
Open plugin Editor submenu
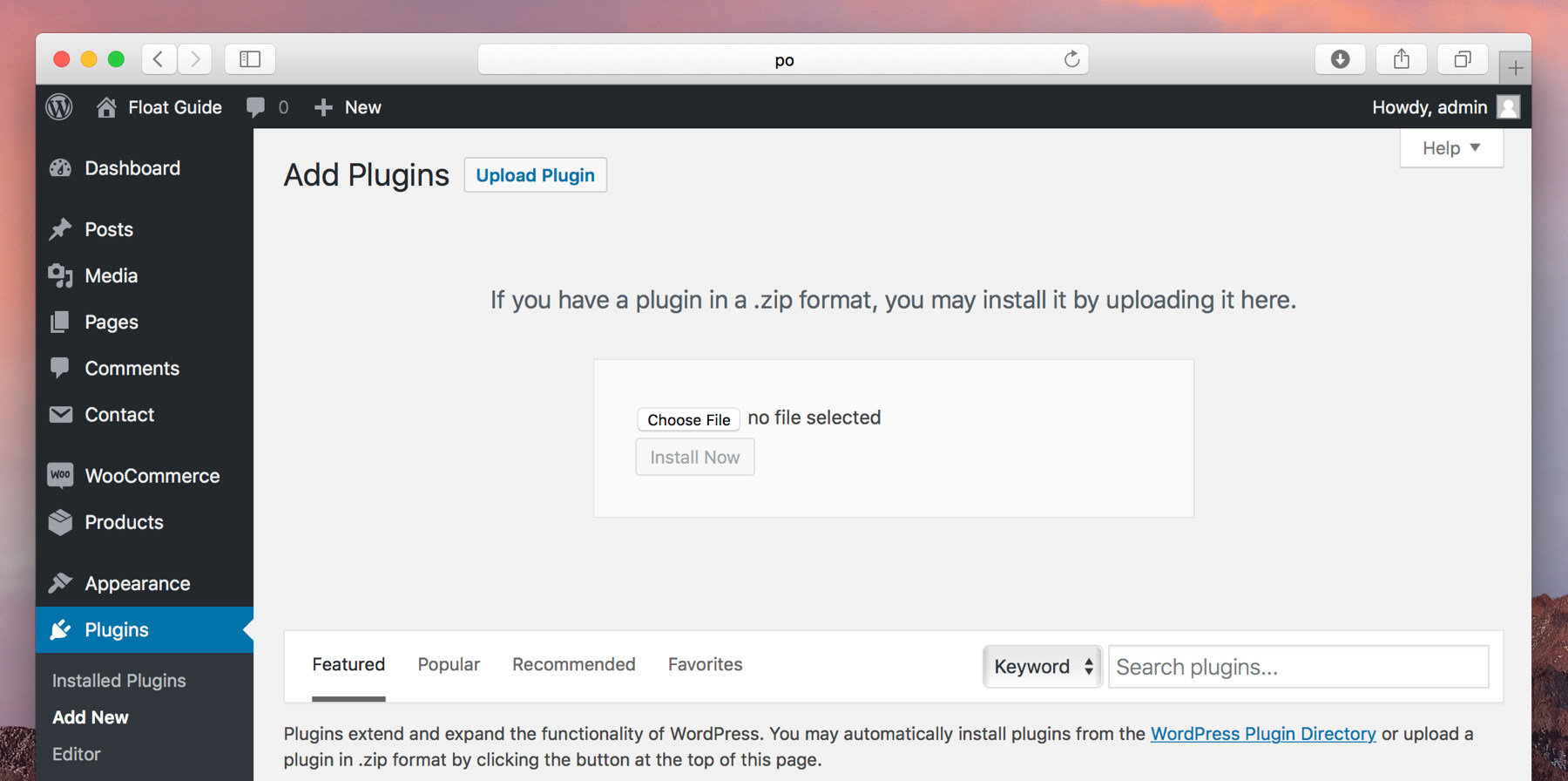[x=77, y=754]
